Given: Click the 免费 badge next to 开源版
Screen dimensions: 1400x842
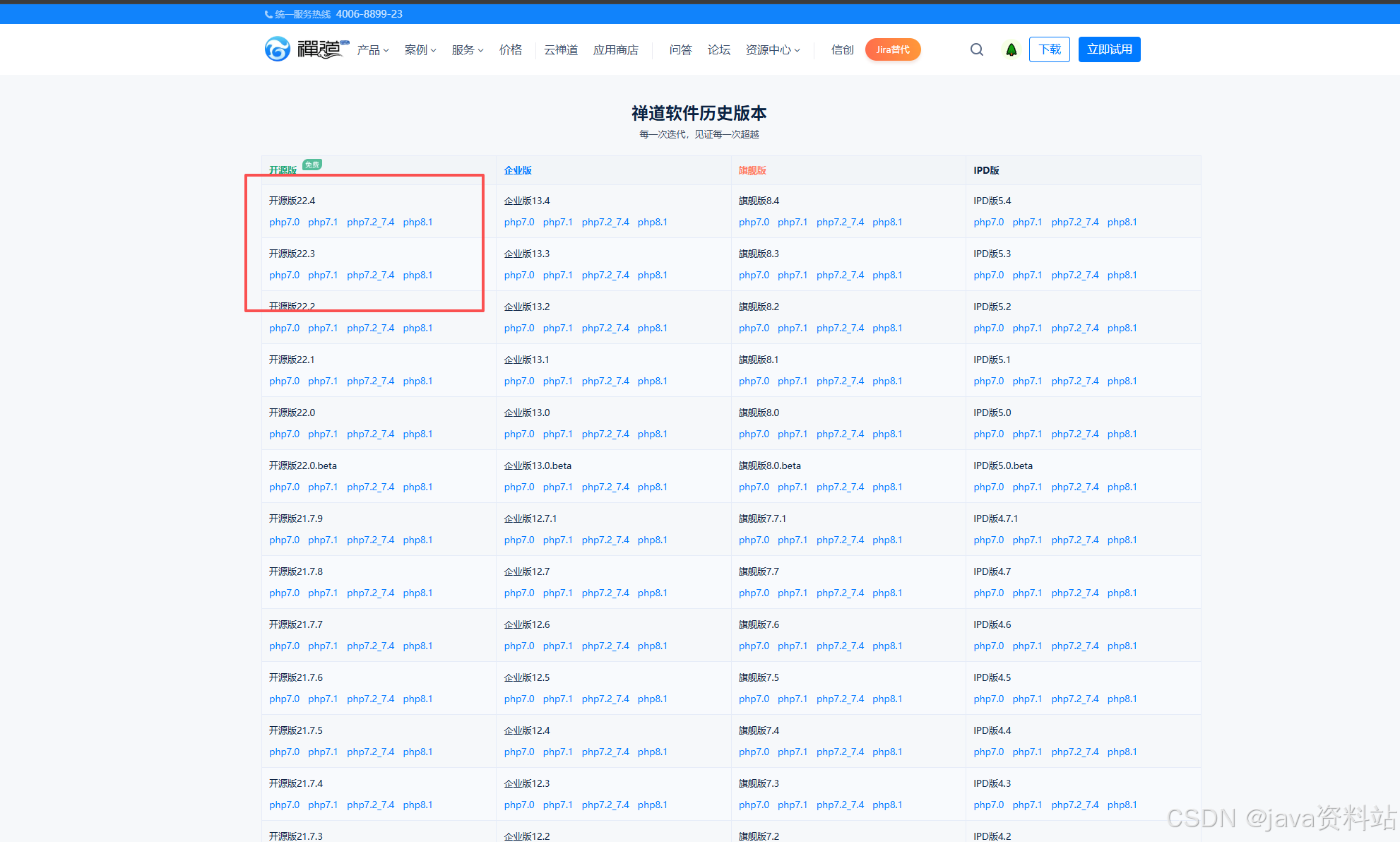Looking at the screenshot, I should tap(312, 165).
